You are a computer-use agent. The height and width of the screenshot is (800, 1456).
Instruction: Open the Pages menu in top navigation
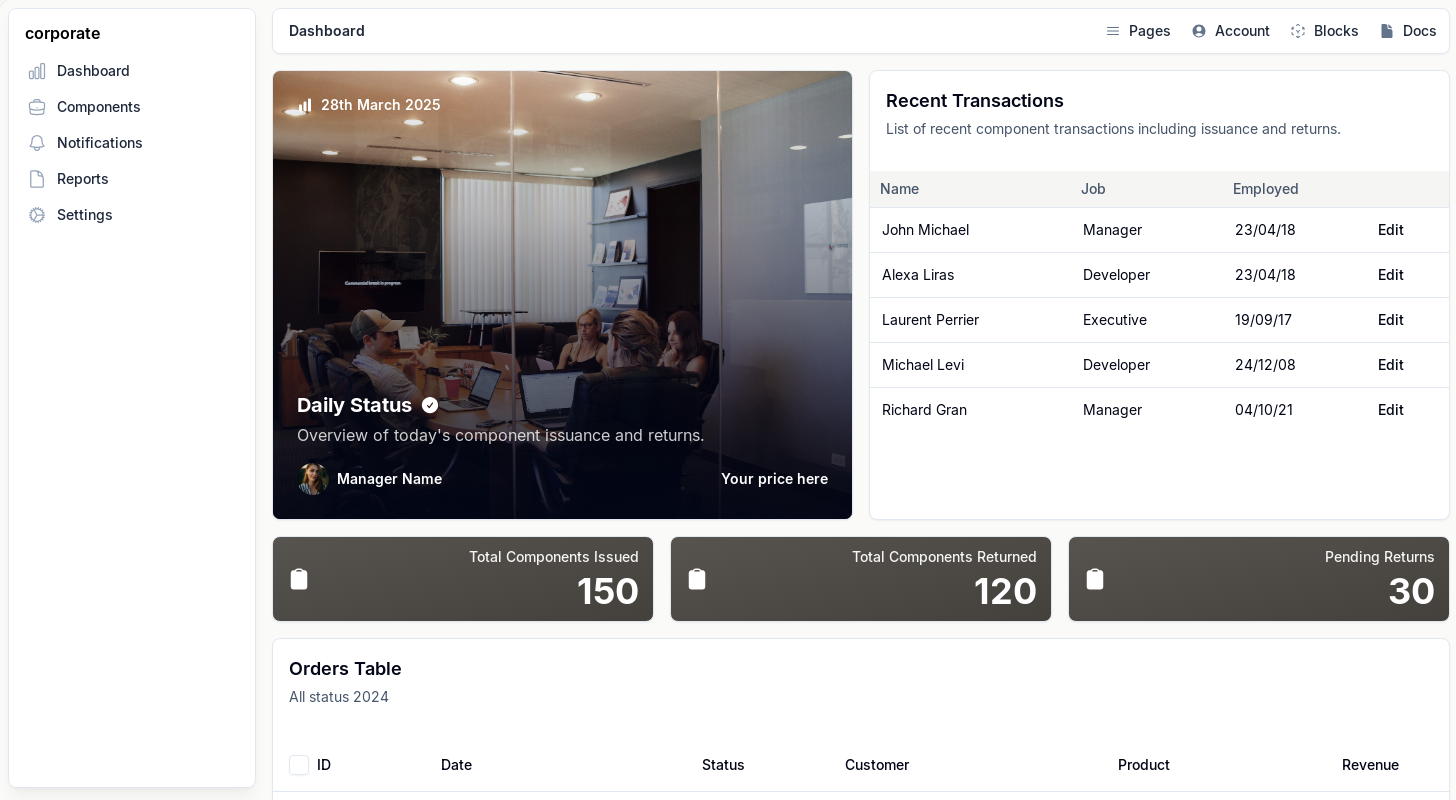coord(1138,31)
